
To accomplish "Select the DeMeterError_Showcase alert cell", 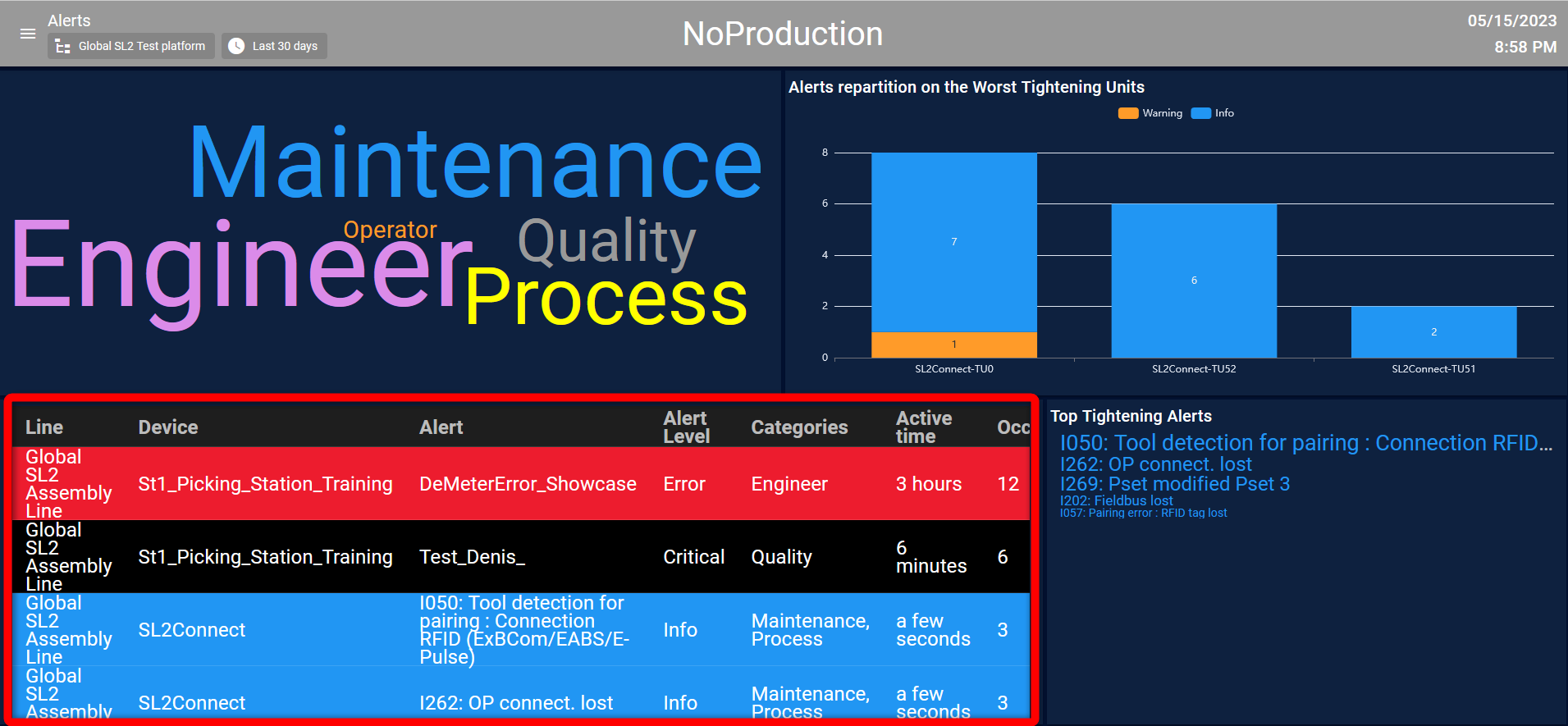I will [528, 484].
